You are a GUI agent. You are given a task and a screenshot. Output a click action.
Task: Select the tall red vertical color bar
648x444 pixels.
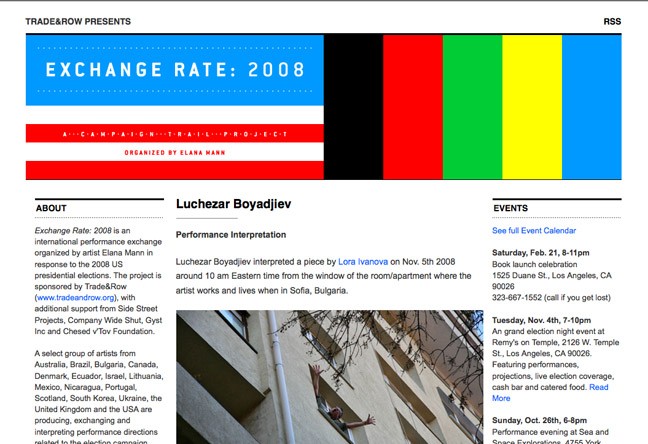click(413, 106)
